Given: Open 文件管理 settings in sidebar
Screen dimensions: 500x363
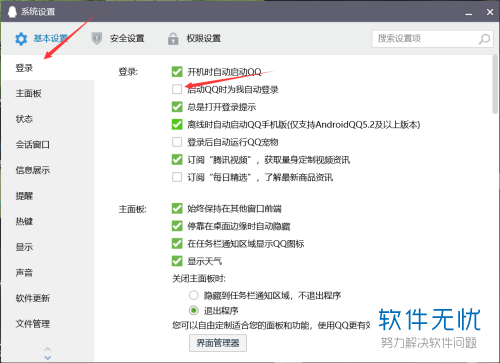Looking at the screenshot, I should tap(48, 324).
